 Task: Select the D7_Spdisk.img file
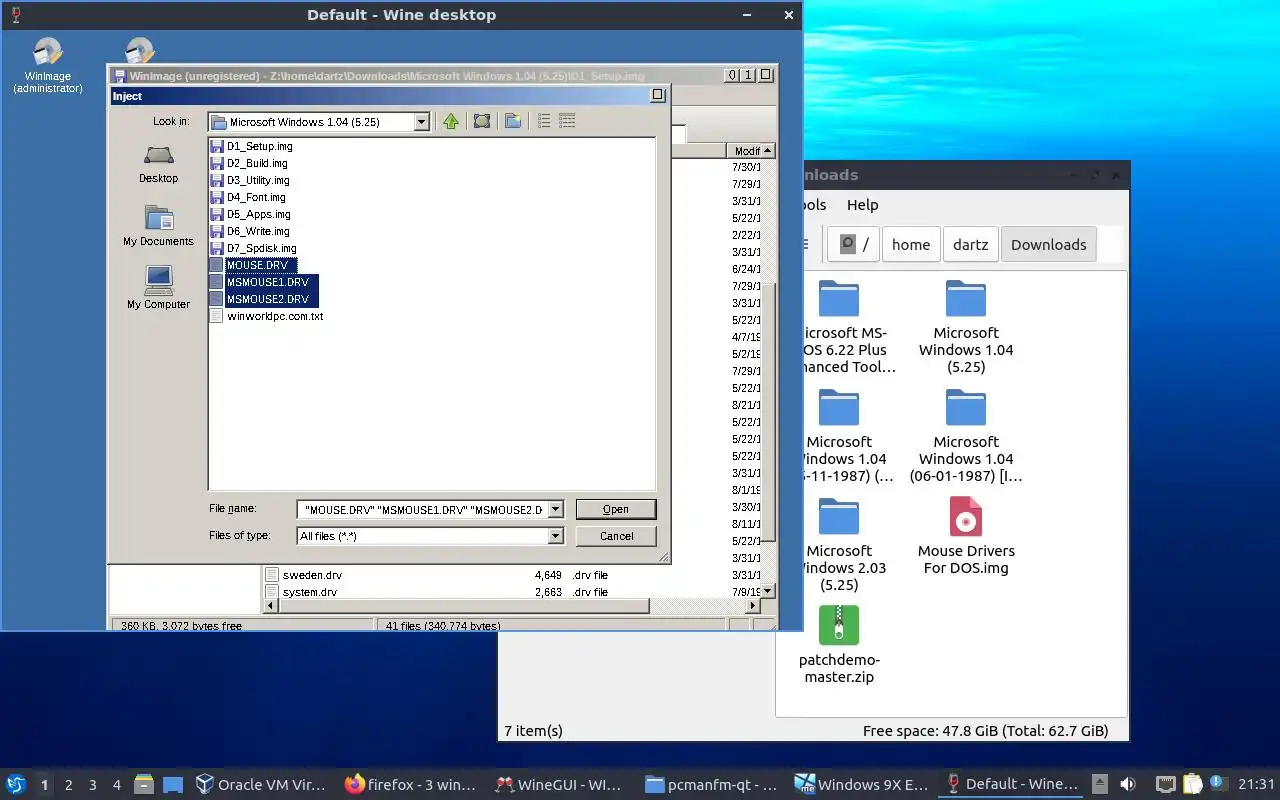[x=254, y=248]
